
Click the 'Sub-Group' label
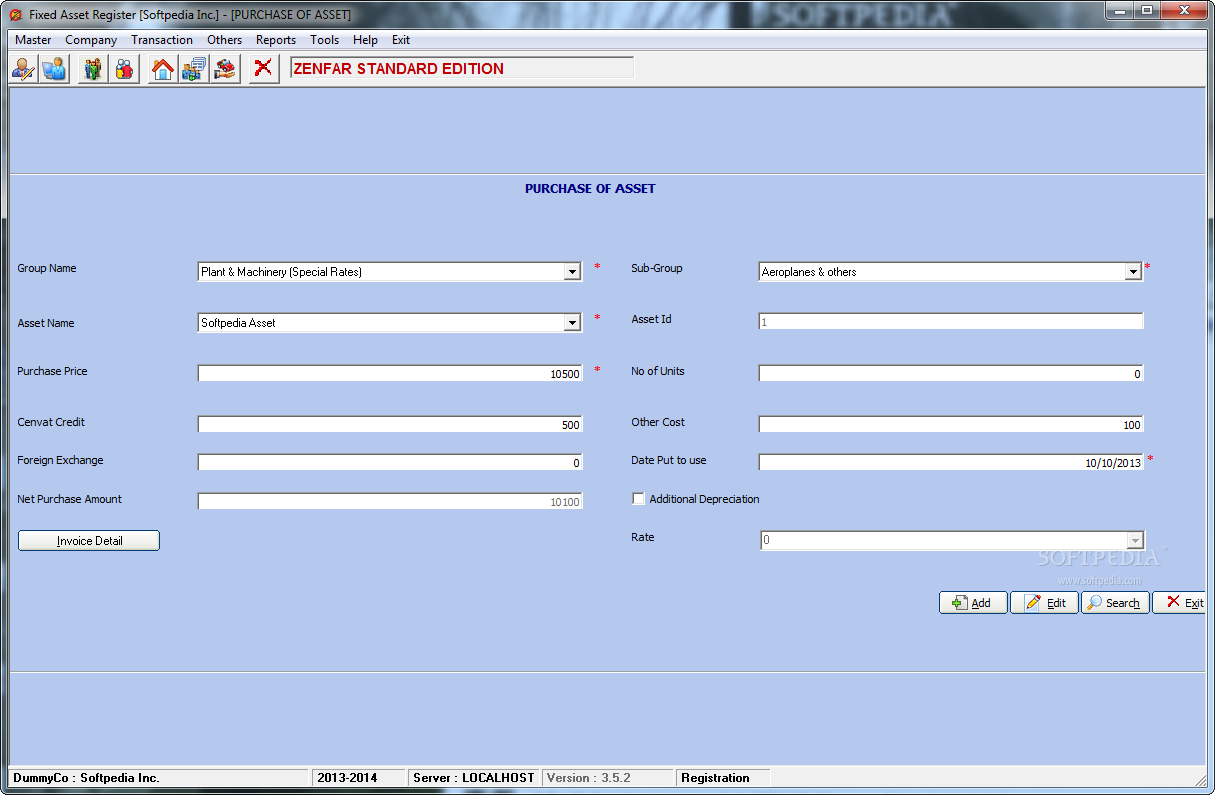pos(657,268)
